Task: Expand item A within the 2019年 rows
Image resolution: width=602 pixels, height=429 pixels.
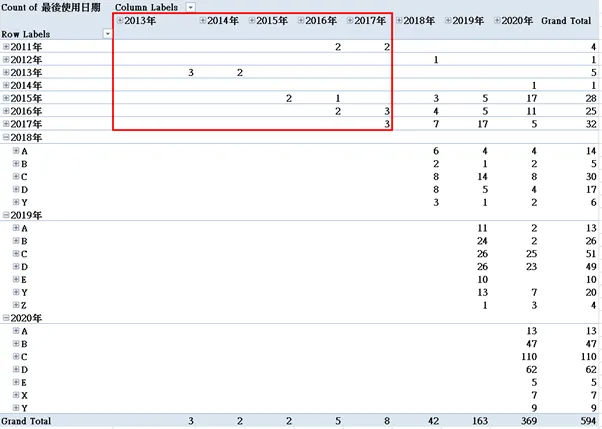Action: tap(16, 228)
